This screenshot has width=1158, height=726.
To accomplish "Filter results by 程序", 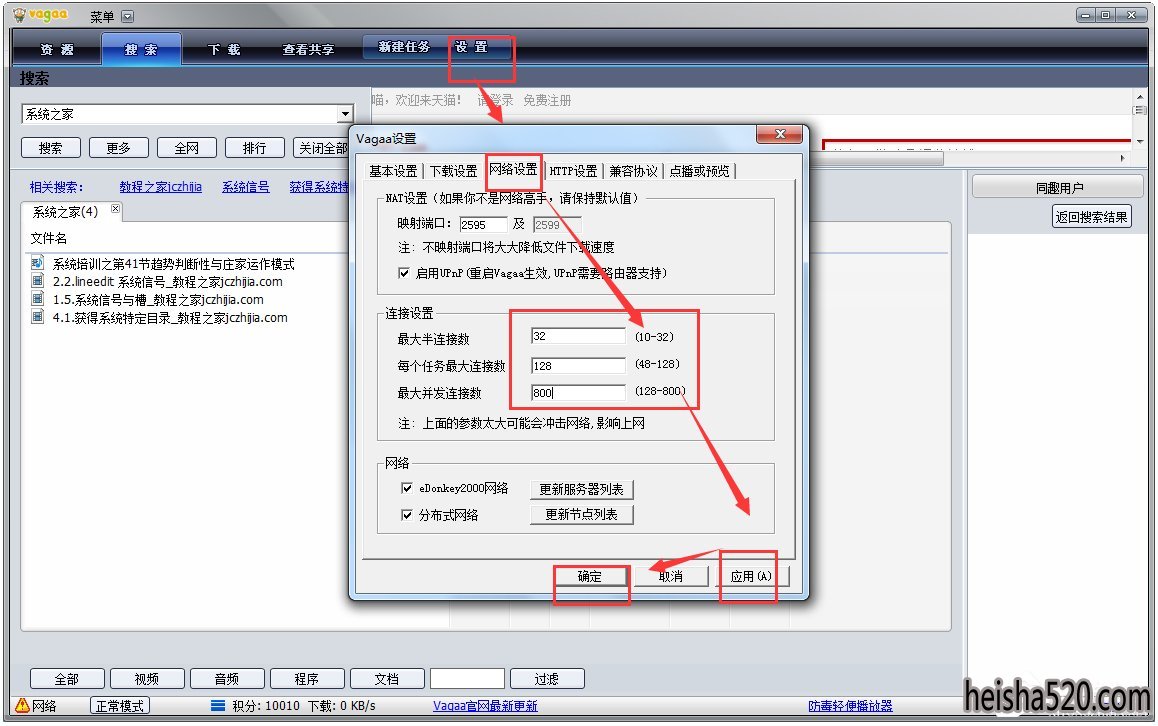I will (x=306, y=679).
